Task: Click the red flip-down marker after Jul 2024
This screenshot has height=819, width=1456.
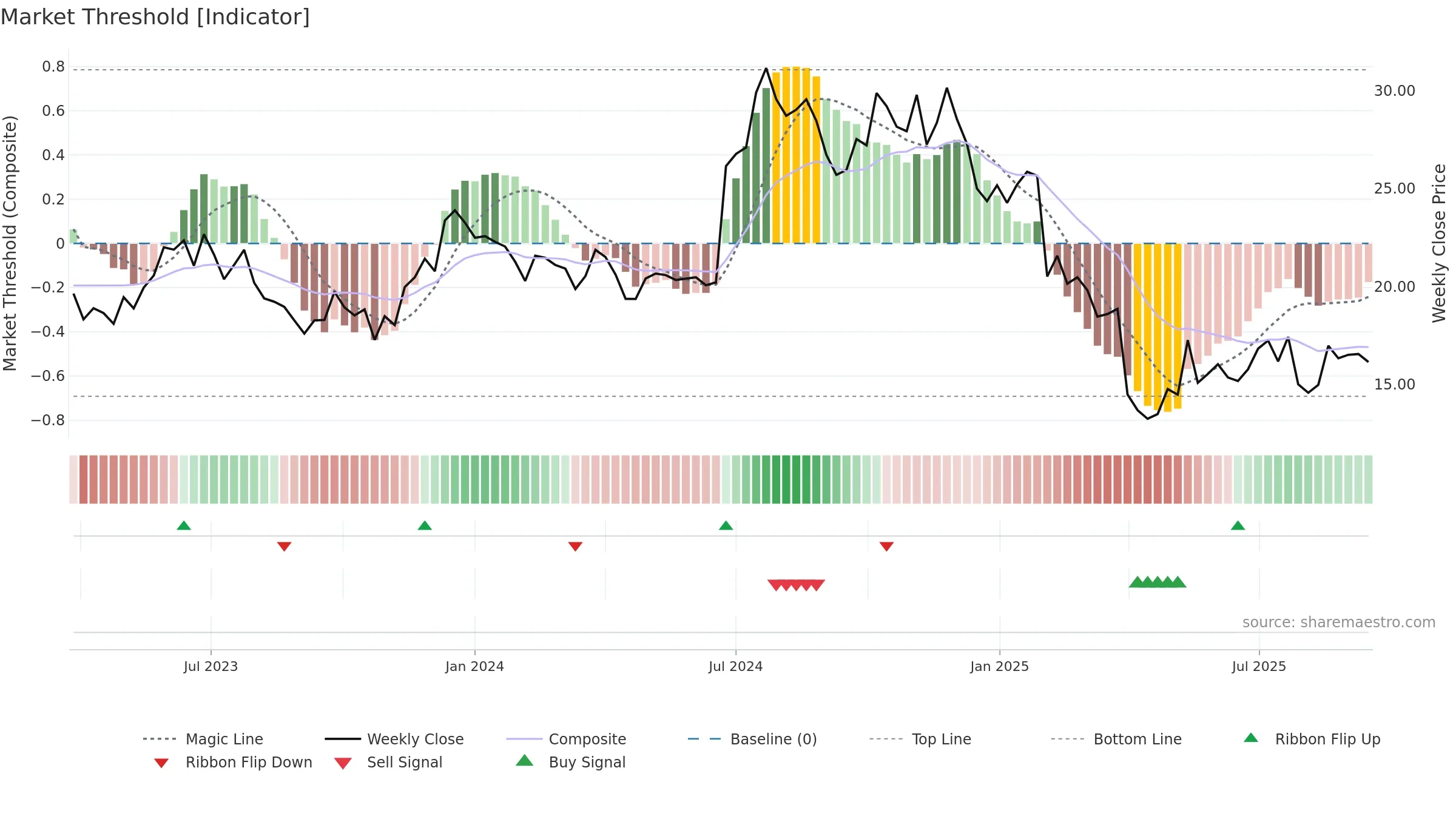Action: 886,547
